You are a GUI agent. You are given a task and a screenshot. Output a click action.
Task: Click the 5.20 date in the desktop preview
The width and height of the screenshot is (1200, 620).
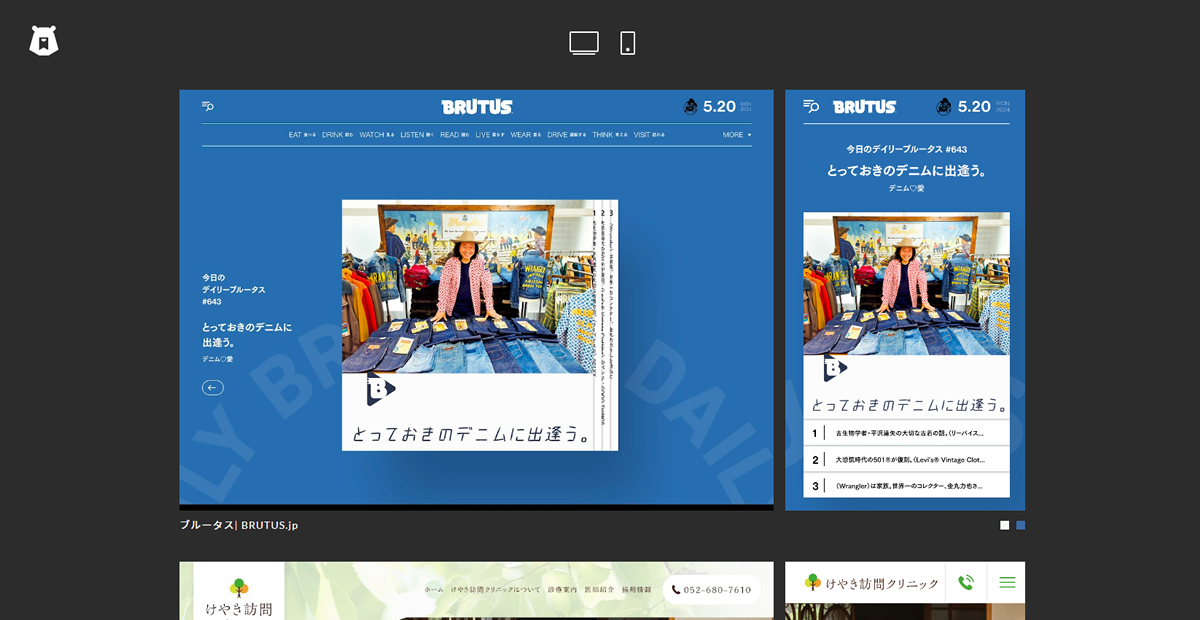(x=719, y=107)
